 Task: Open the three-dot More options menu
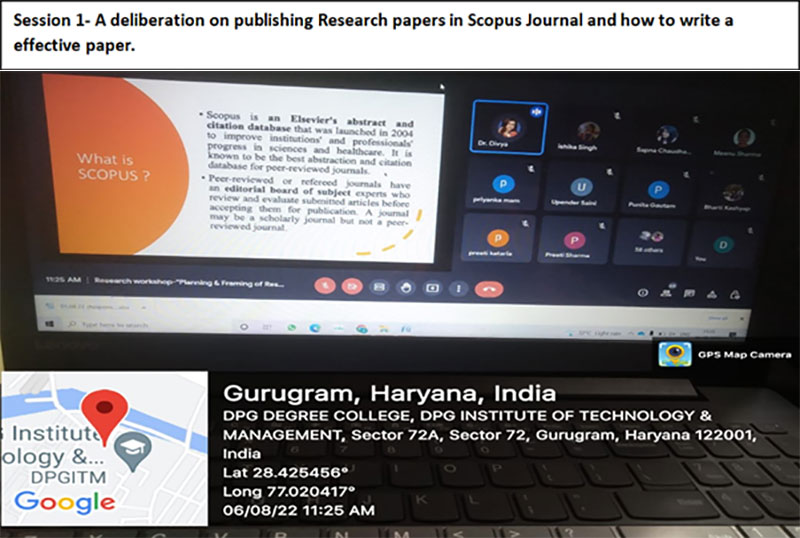[458, 289]
